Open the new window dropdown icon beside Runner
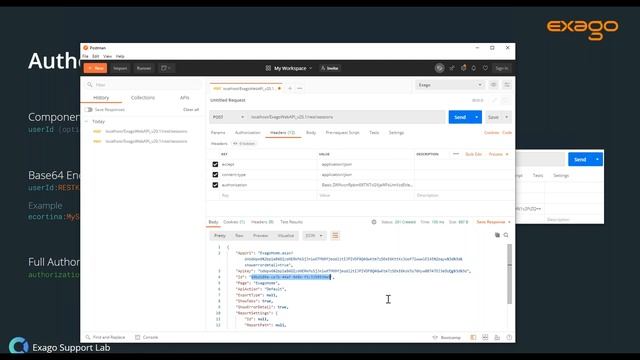Screen dimensions: 640x360 tap(165, 68)
